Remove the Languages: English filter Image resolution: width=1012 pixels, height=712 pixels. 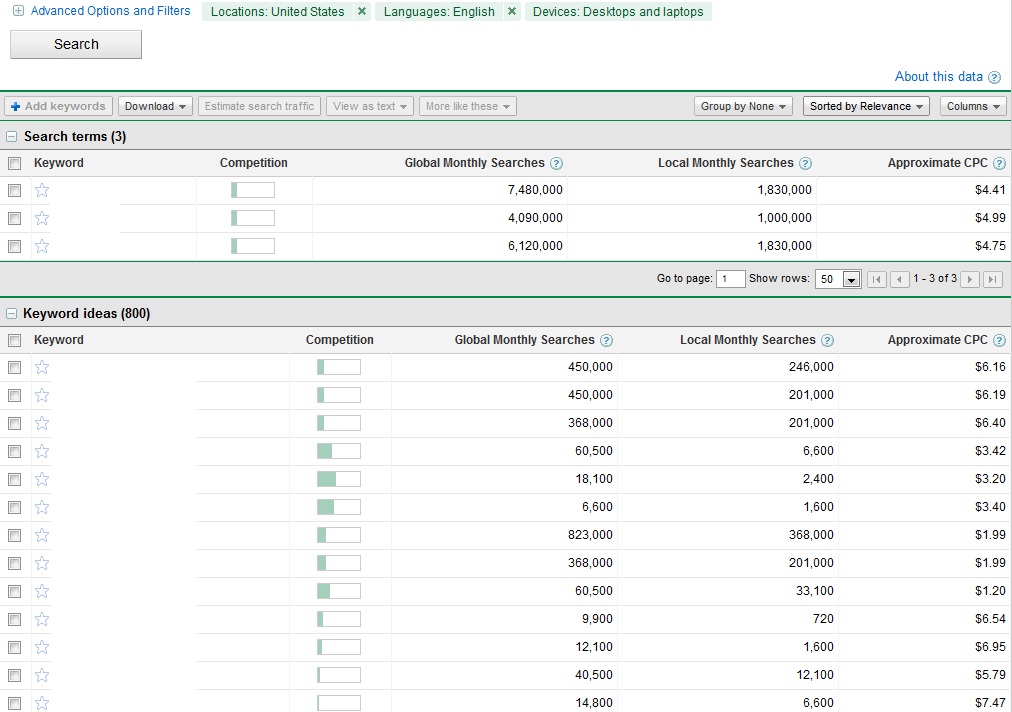(512, 12)
